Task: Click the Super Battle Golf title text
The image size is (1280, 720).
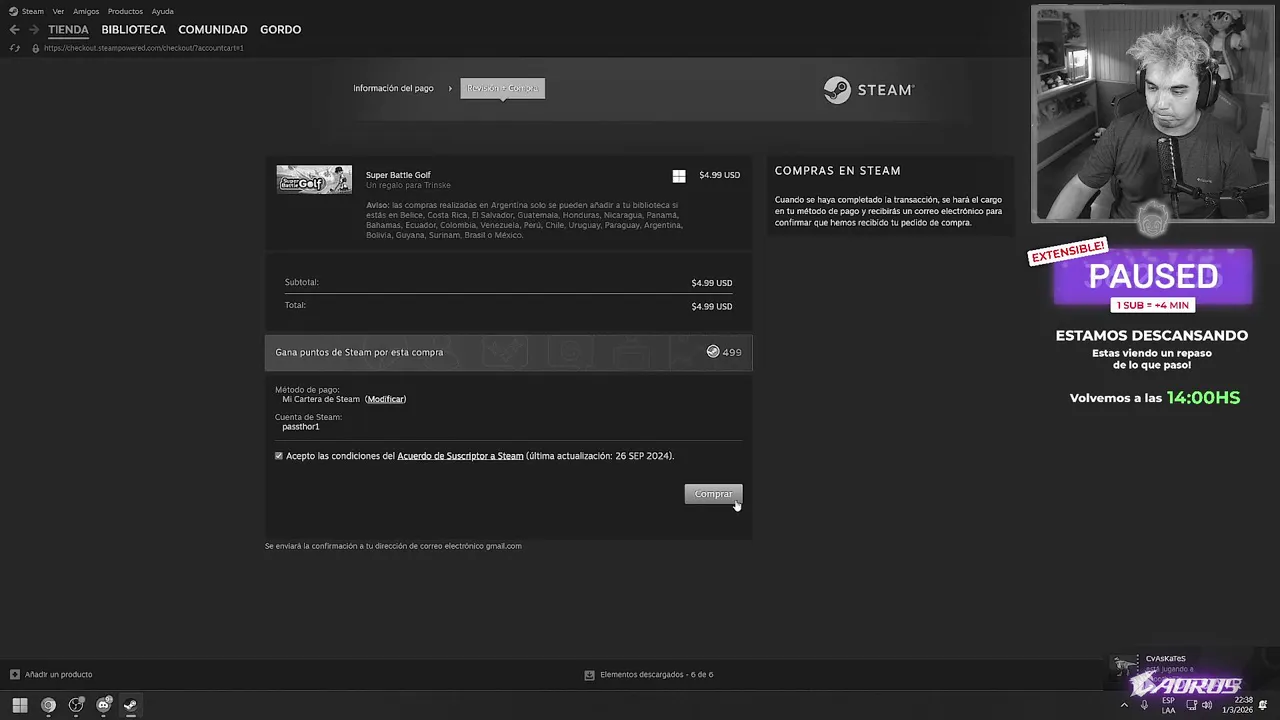Action: 398,175
